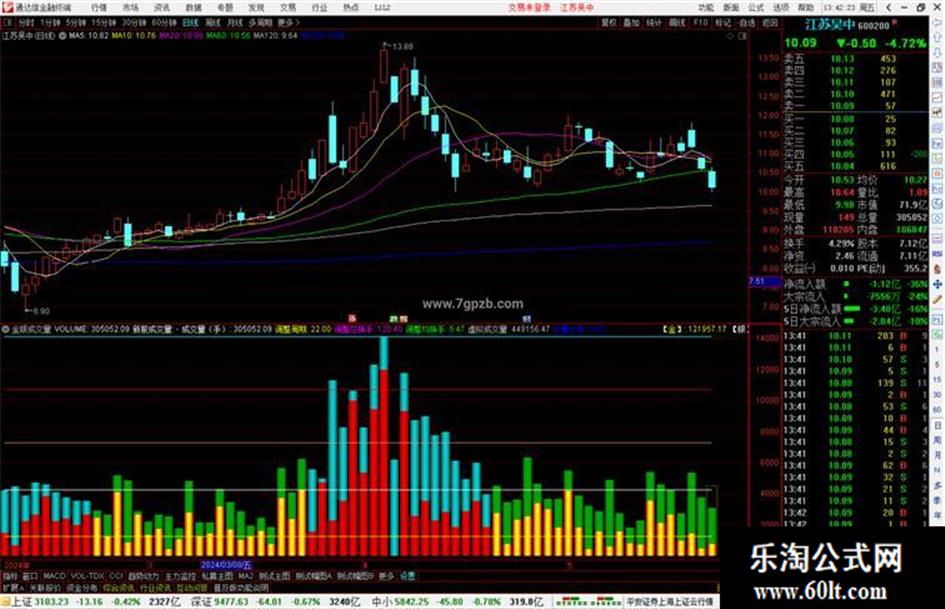Open the 市场 menu
The image size is (945, 609).
point(130,8)
